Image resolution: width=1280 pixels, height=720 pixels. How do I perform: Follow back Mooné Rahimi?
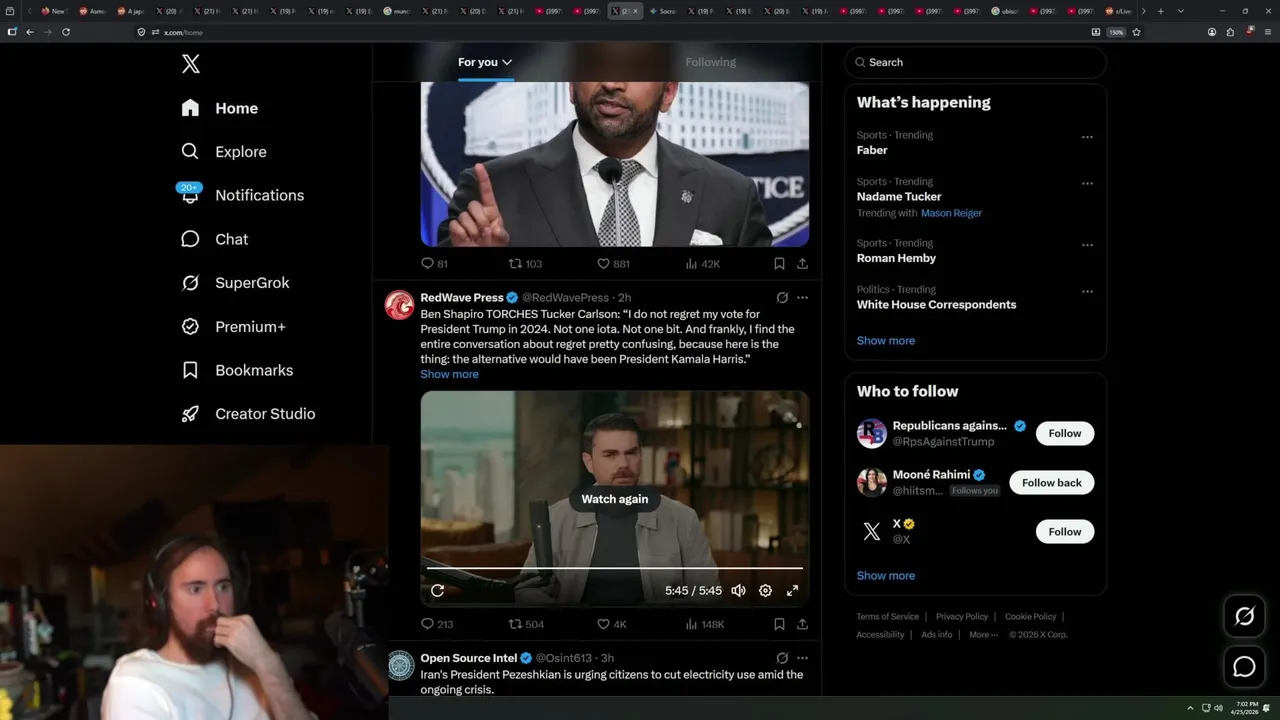[x=1051, y=482]
